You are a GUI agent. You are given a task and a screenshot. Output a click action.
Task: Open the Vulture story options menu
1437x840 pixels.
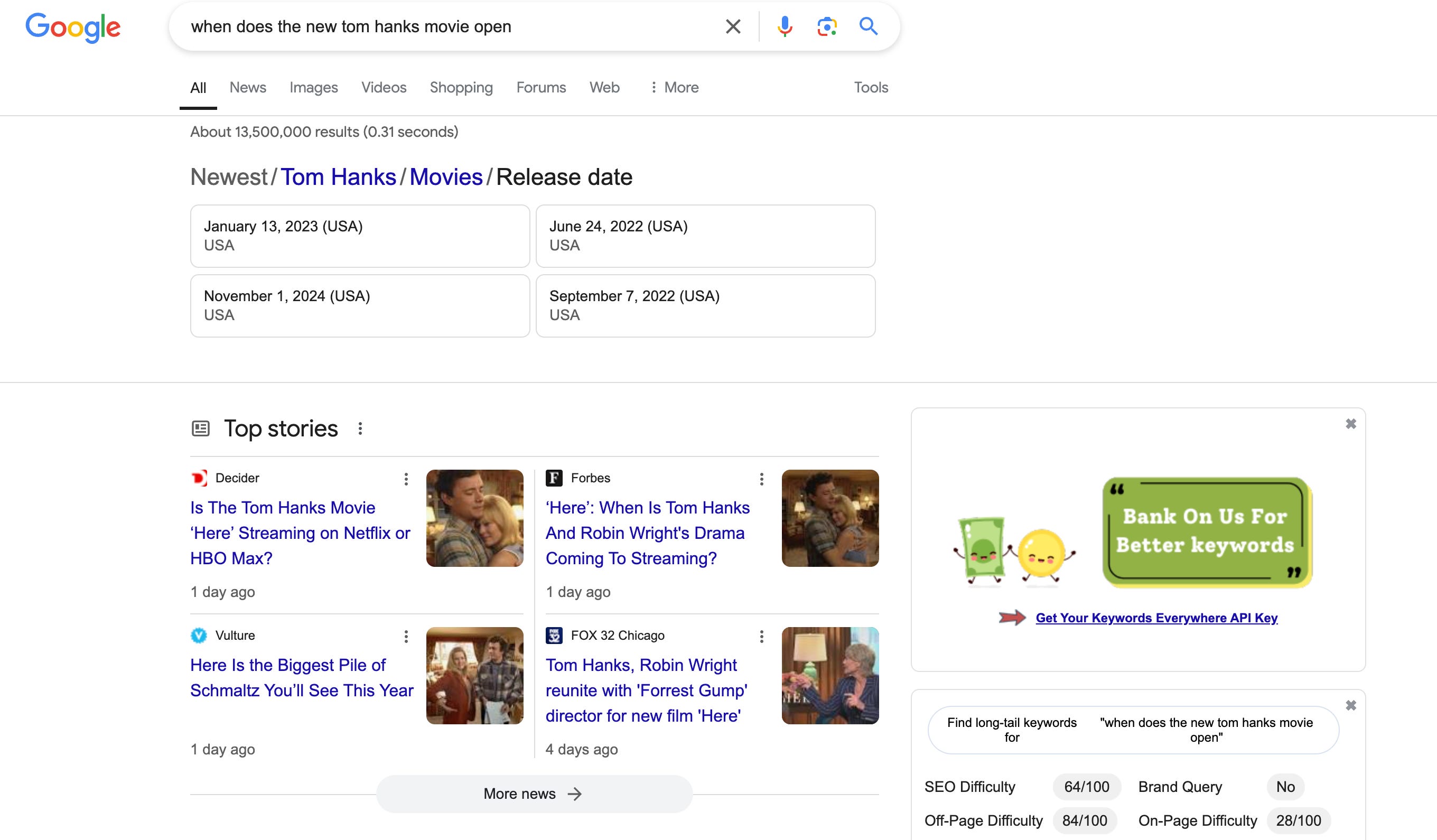[406, 637]
